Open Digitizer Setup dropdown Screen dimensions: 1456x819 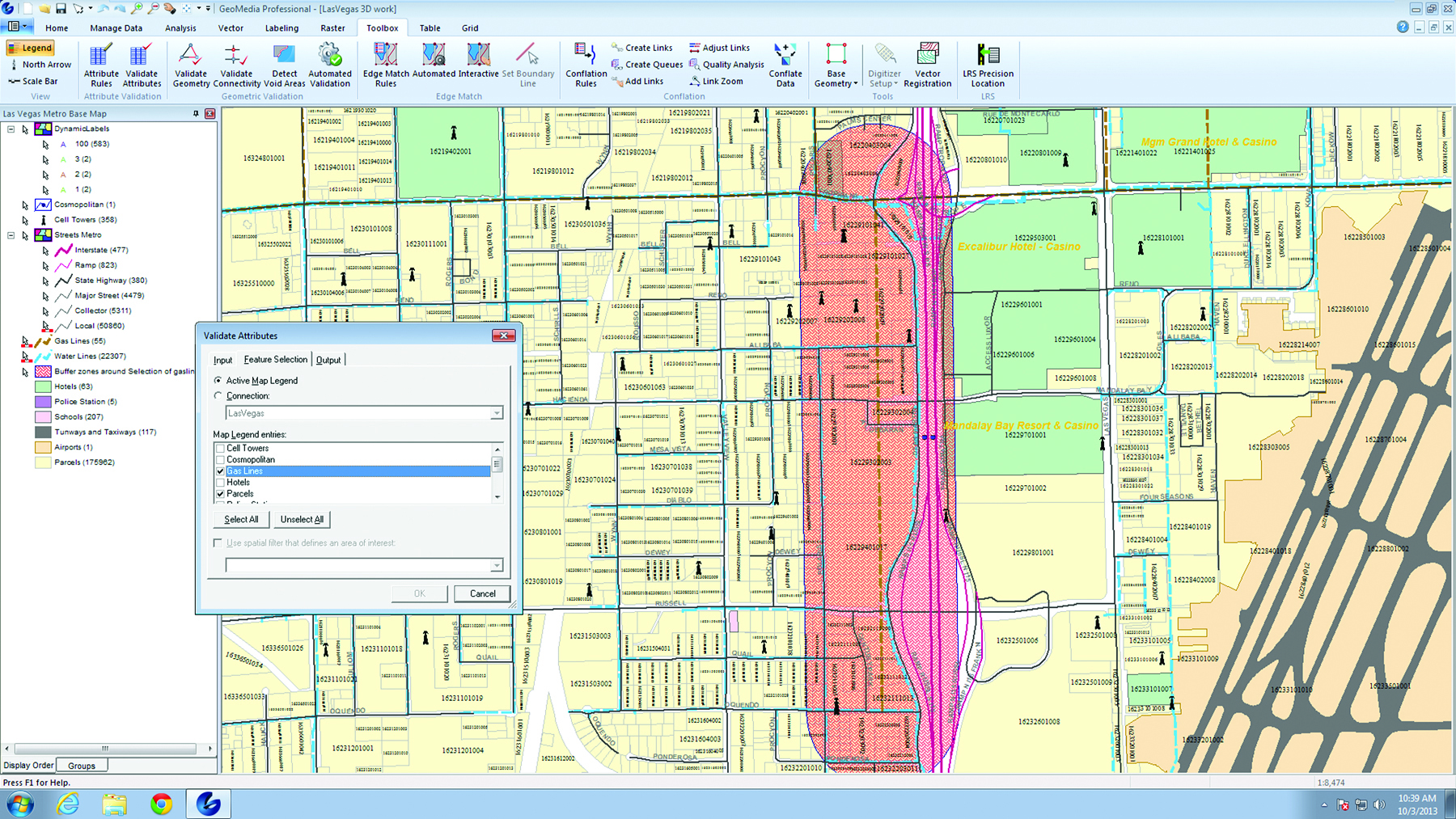pos(883,65)
